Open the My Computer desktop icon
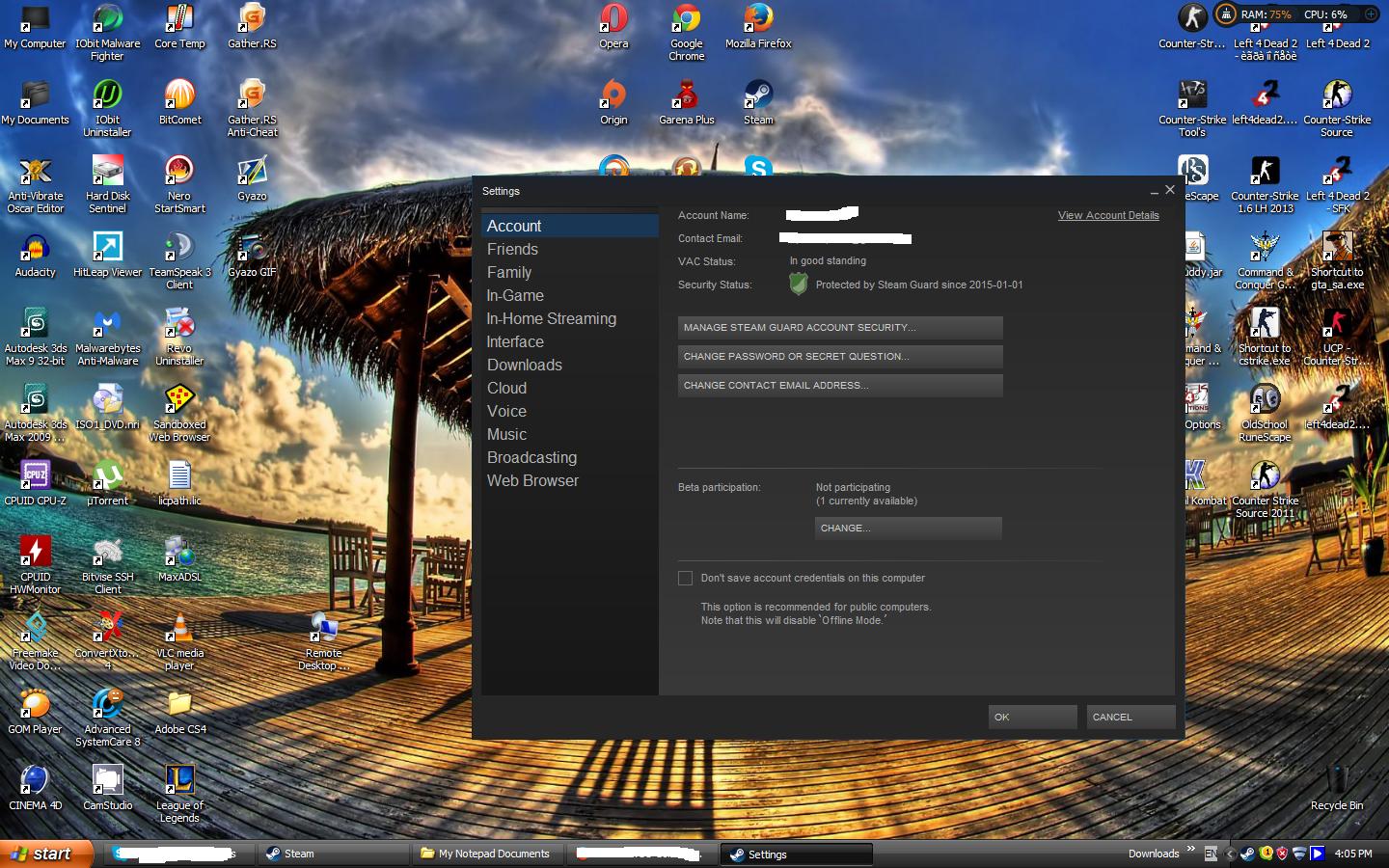 click(35, 28)
